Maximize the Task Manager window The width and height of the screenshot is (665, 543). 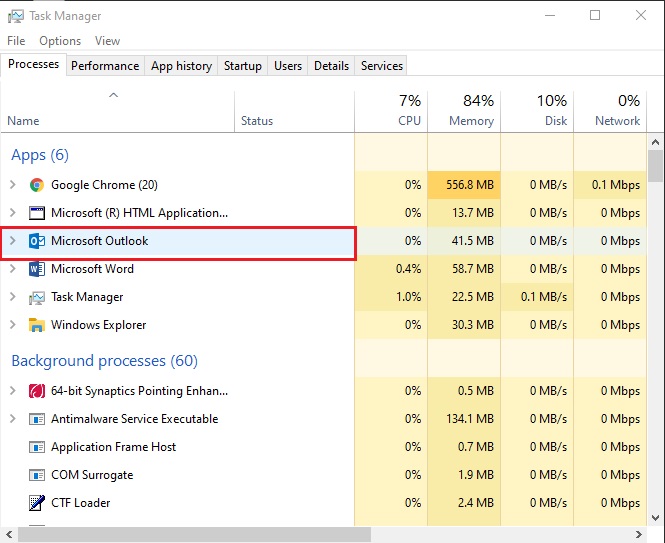coord(595,16)
